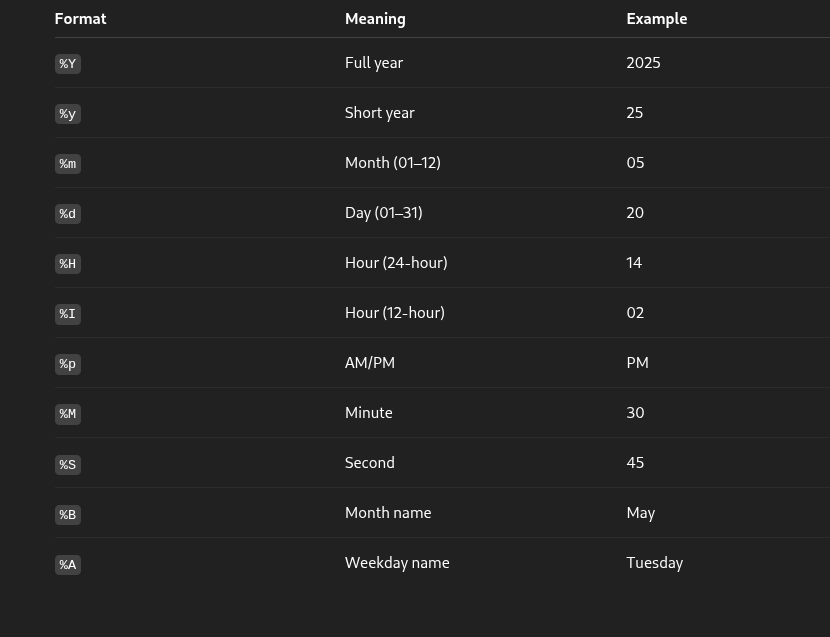Click the %m month code badge

tap(68, 164)
